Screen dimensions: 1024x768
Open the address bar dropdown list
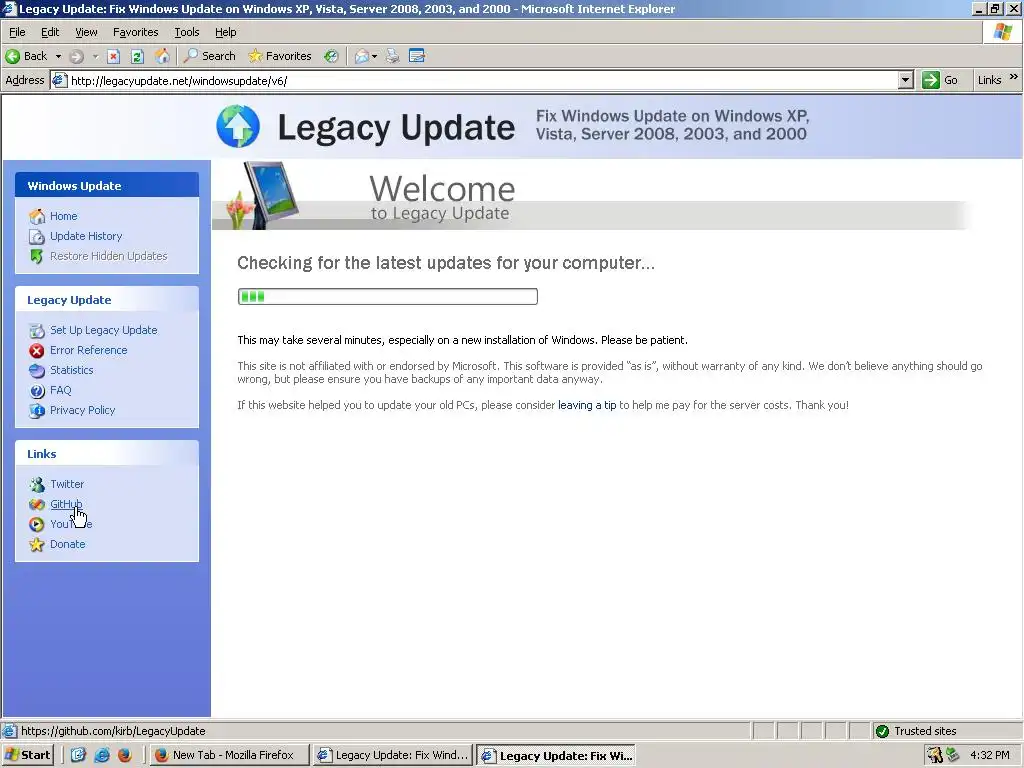coord(905,80)
